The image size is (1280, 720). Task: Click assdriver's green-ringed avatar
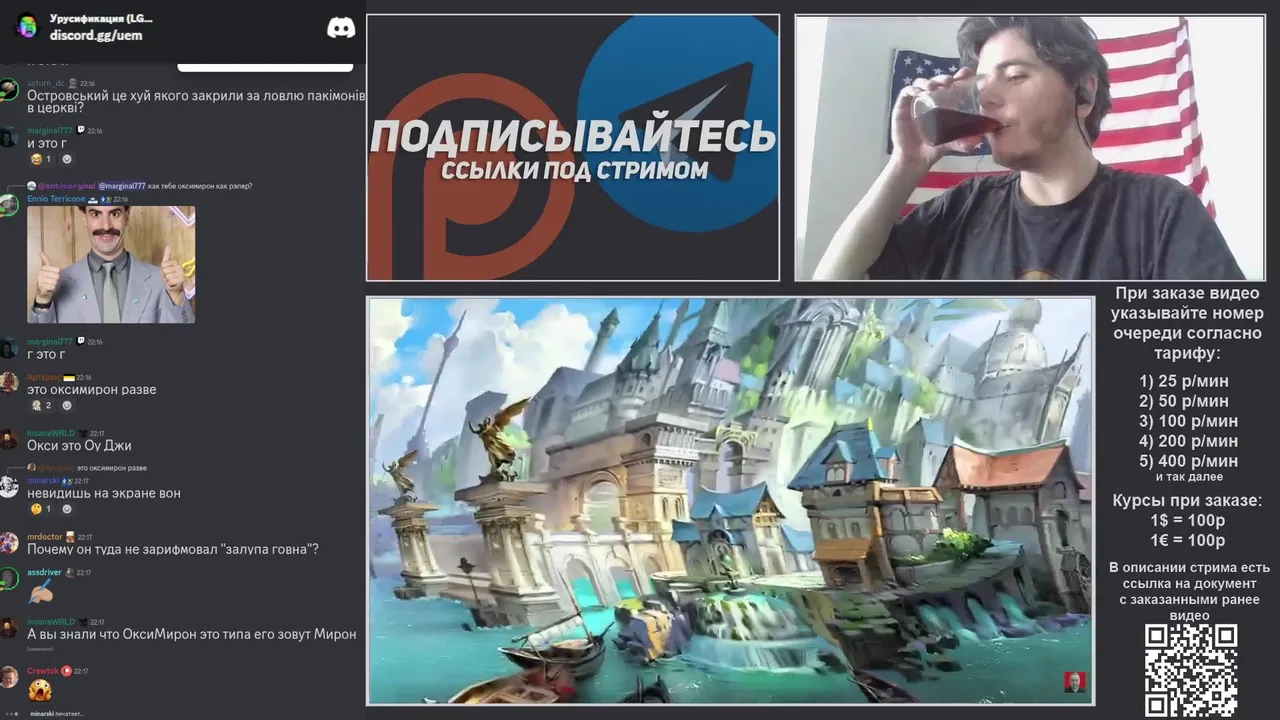point(9,579)
